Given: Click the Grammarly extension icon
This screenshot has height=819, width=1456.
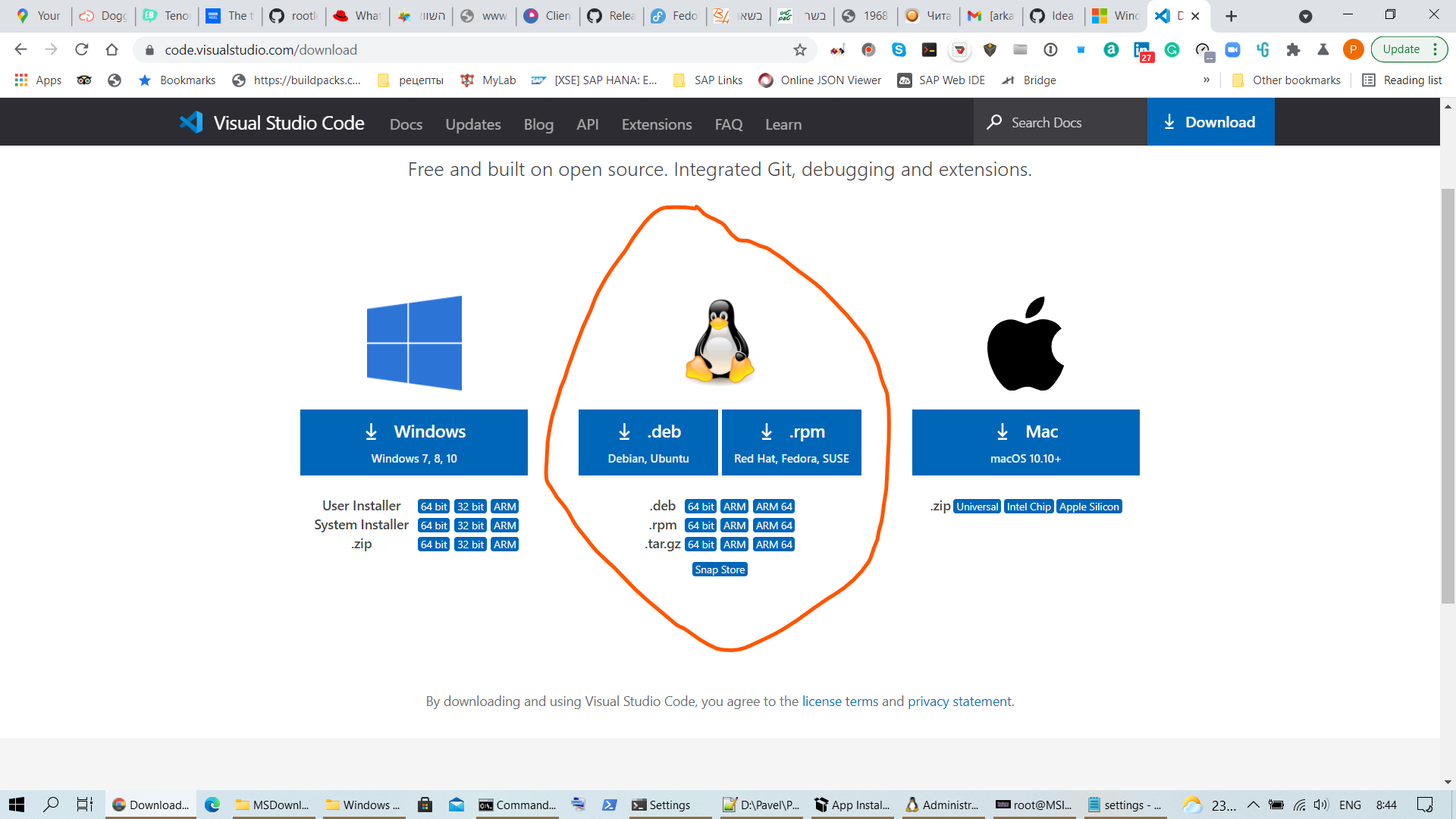Looking at the screenshot, I should click(x=1172, y=49).
